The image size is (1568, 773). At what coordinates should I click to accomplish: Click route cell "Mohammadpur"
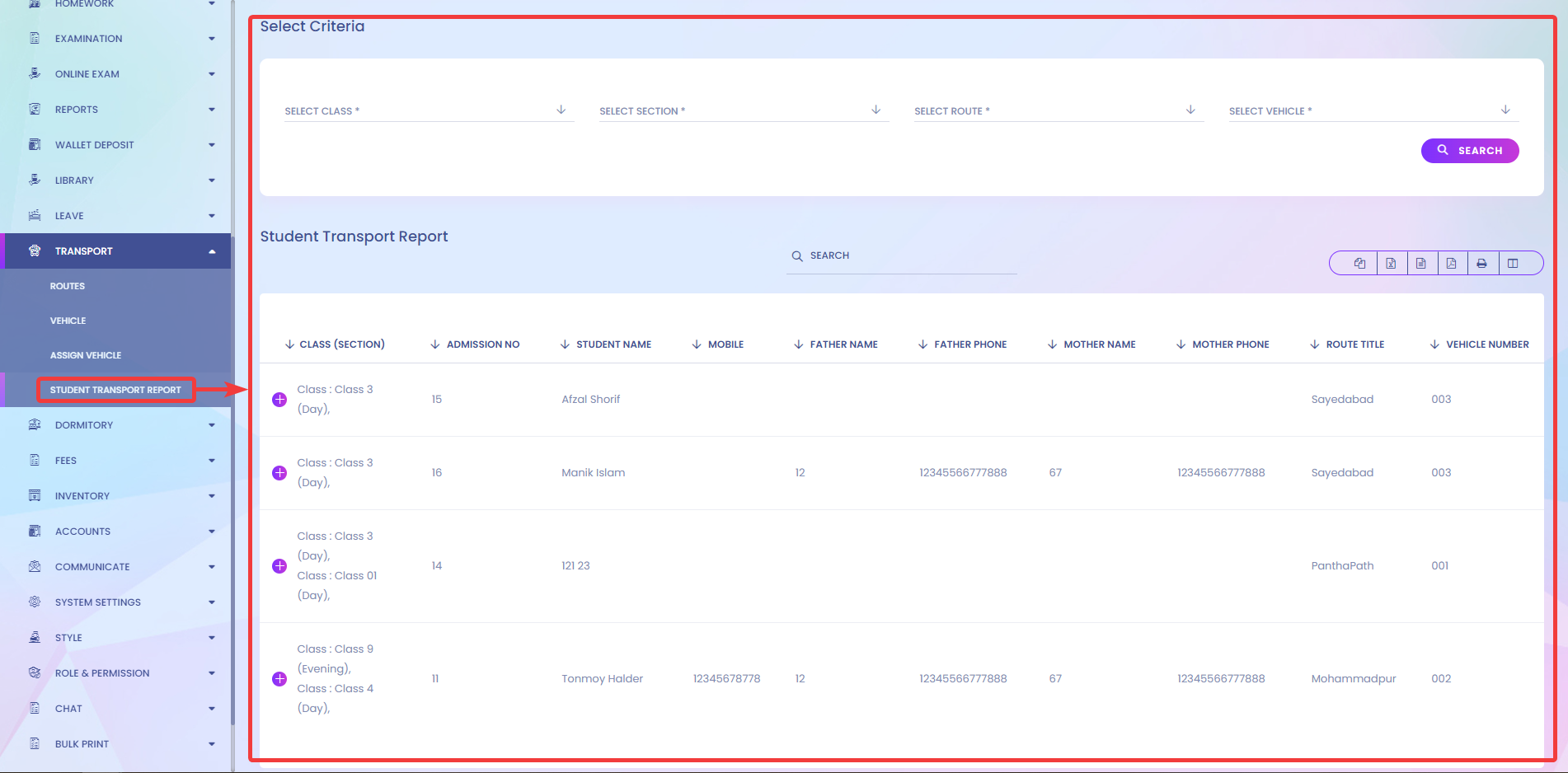point(1354,679)
